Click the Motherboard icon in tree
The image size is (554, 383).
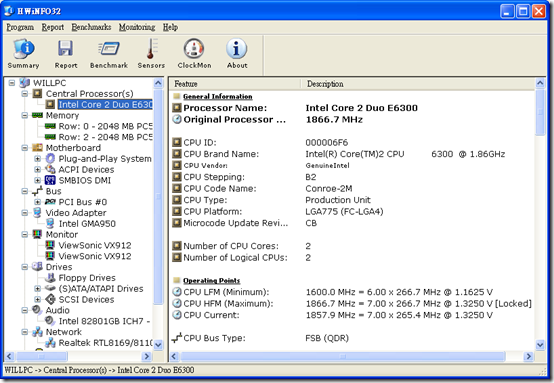37,148
